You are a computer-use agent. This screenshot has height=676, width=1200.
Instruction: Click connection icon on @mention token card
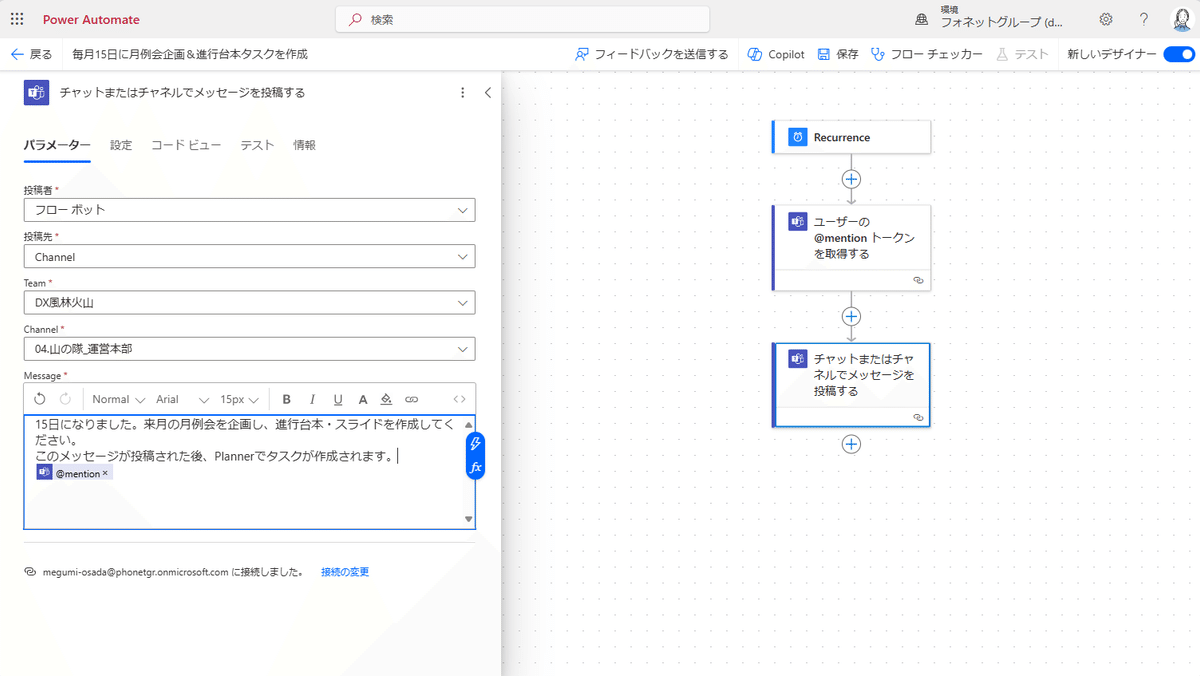[x=918, y=281]
